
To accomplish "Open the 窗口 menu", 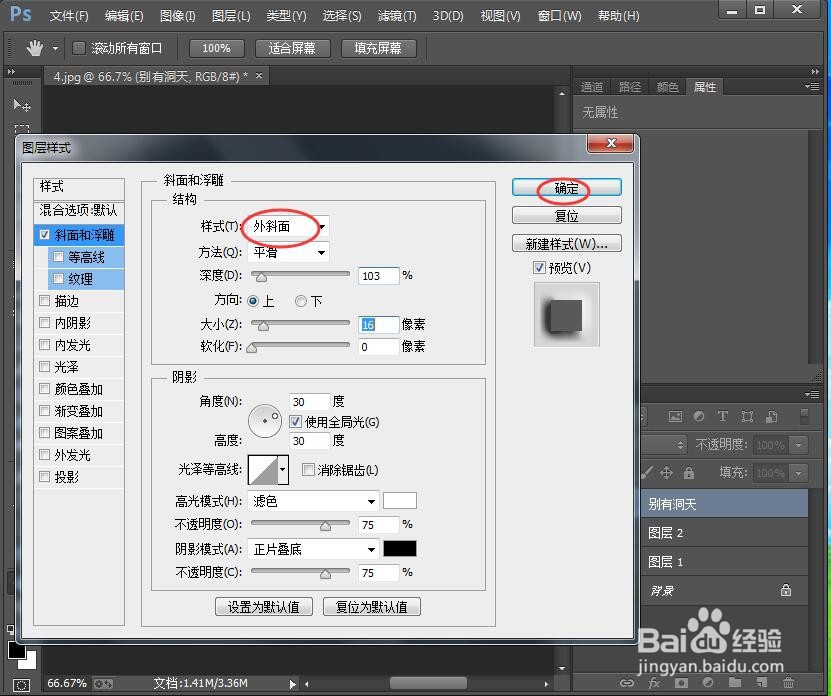I will click(559, 16).
